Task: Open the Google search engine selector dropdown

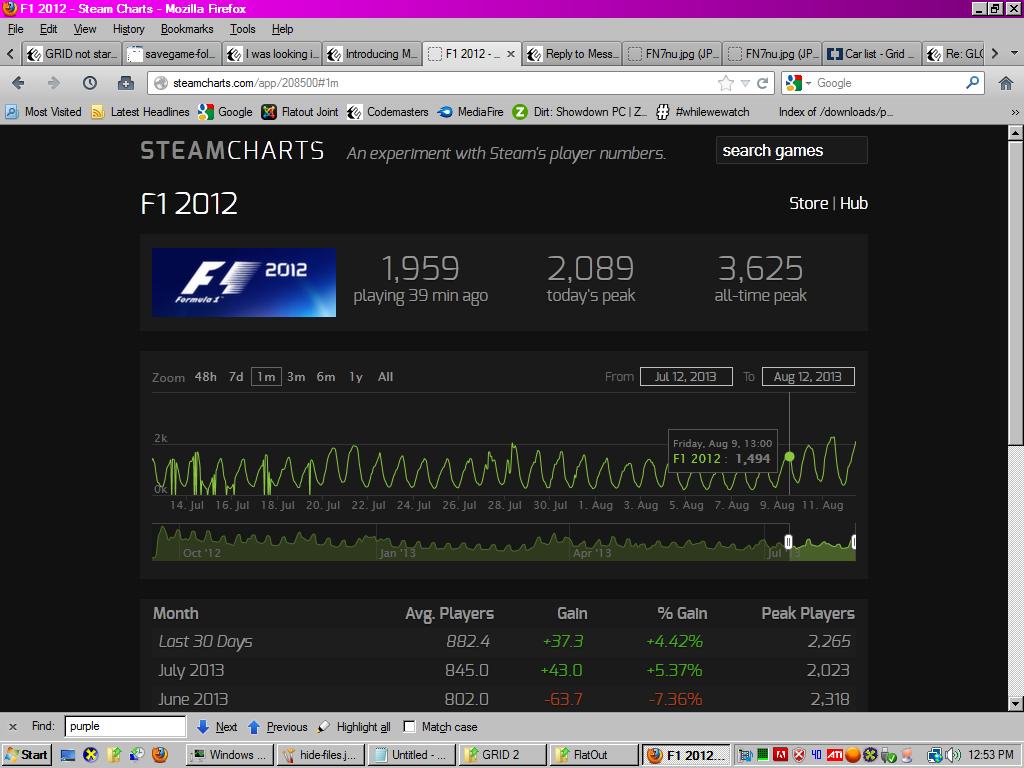Action: (x=808, y=84)
